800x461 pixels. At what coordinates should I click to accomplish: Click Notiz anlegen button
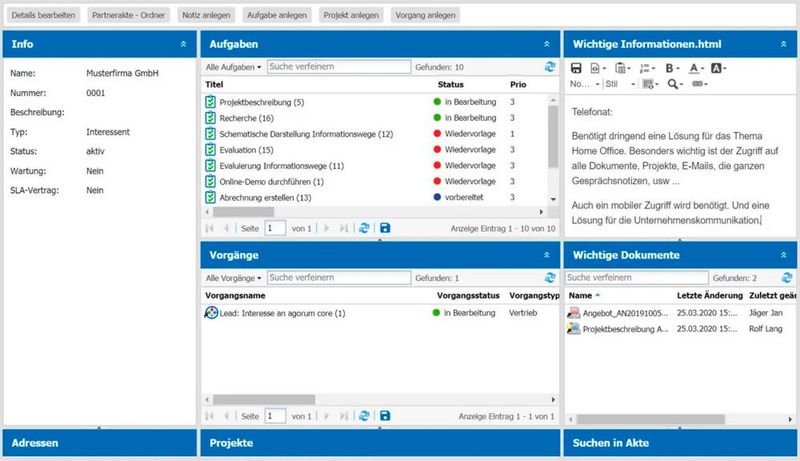click(x=206, y=15)
